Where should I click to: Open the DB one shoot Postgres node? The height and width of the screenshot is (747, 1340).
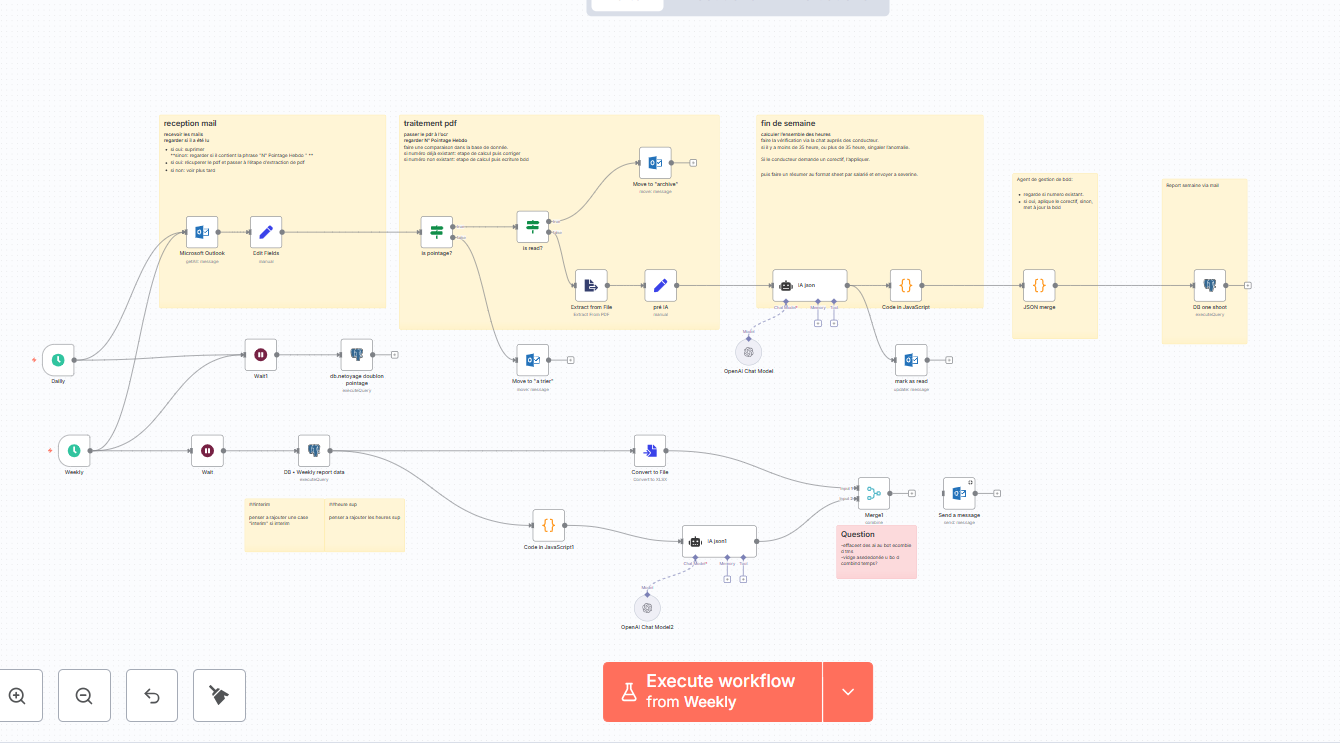pyautogui.click(x=1209, y=285)
